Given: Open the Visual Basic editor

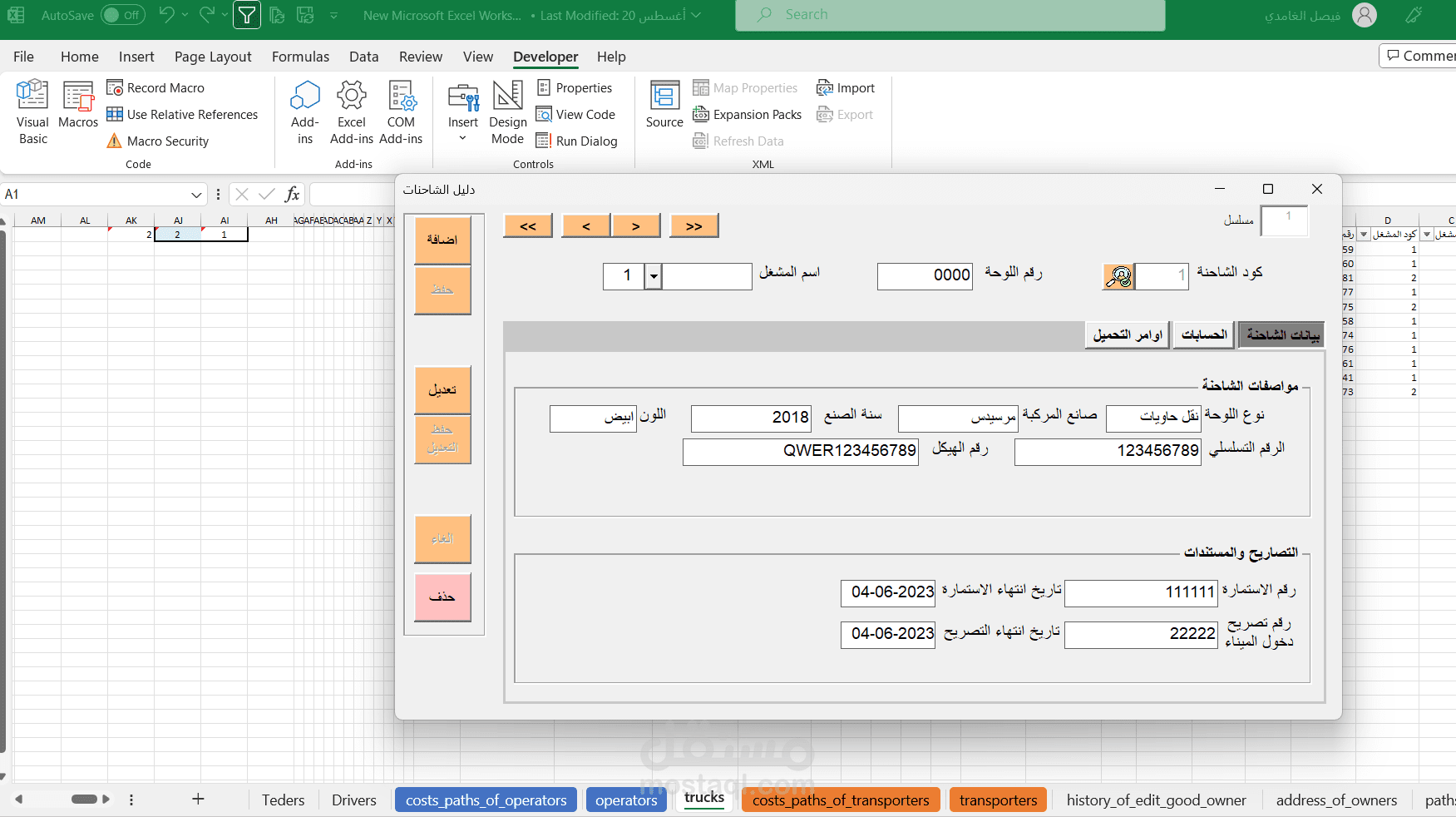Looking at the screenshot, I should [32, 112].
